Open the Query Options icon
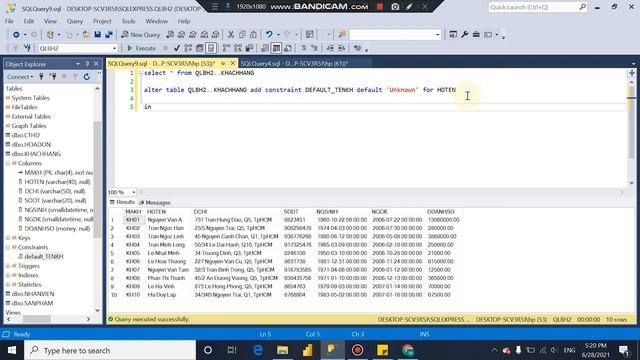This screenshot has width=640, height=360. (199, 48)
